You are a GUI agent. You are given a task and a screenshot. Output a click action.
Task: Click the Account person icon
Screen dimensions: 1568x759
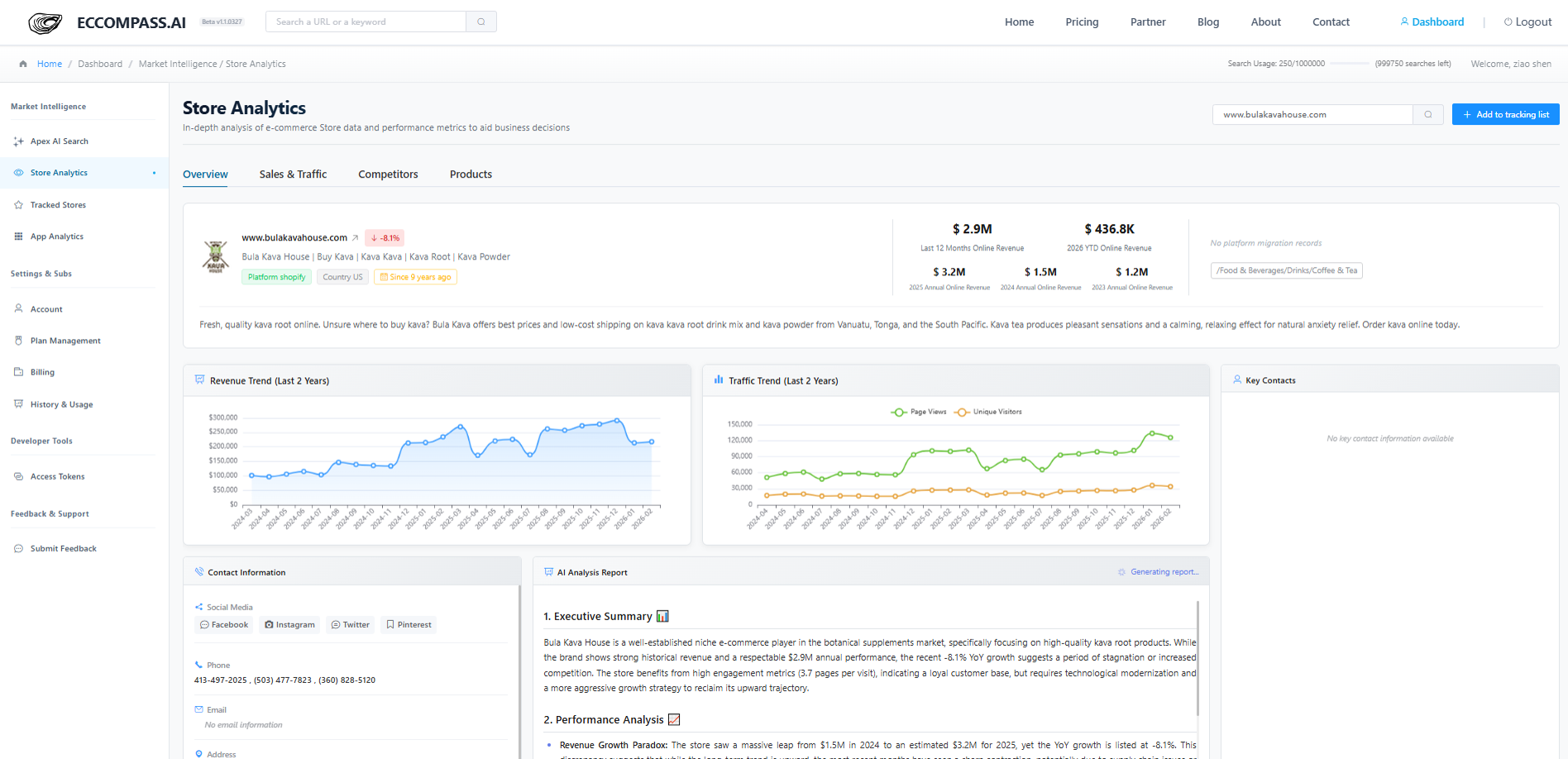pyautogui.click(x=18, y=308)
